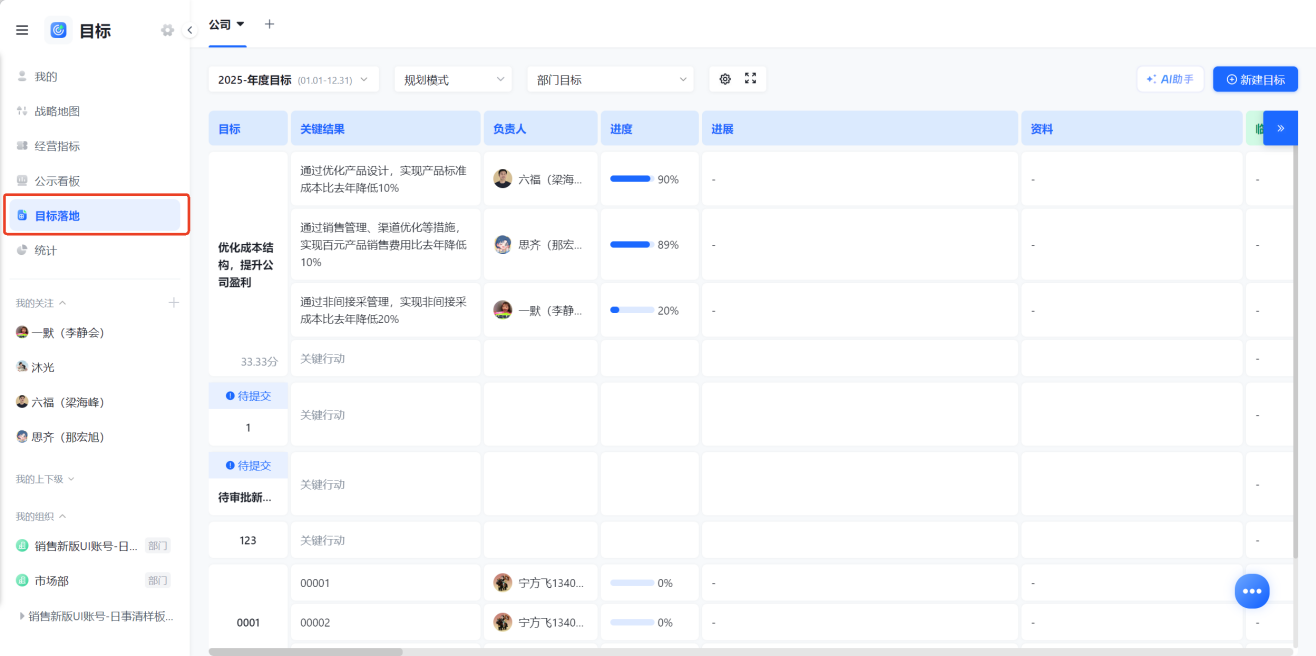This screenshot has width=1316, height=656.
Task: Enter fullscreen with expand icon
Action: click(x=751, y=79)
